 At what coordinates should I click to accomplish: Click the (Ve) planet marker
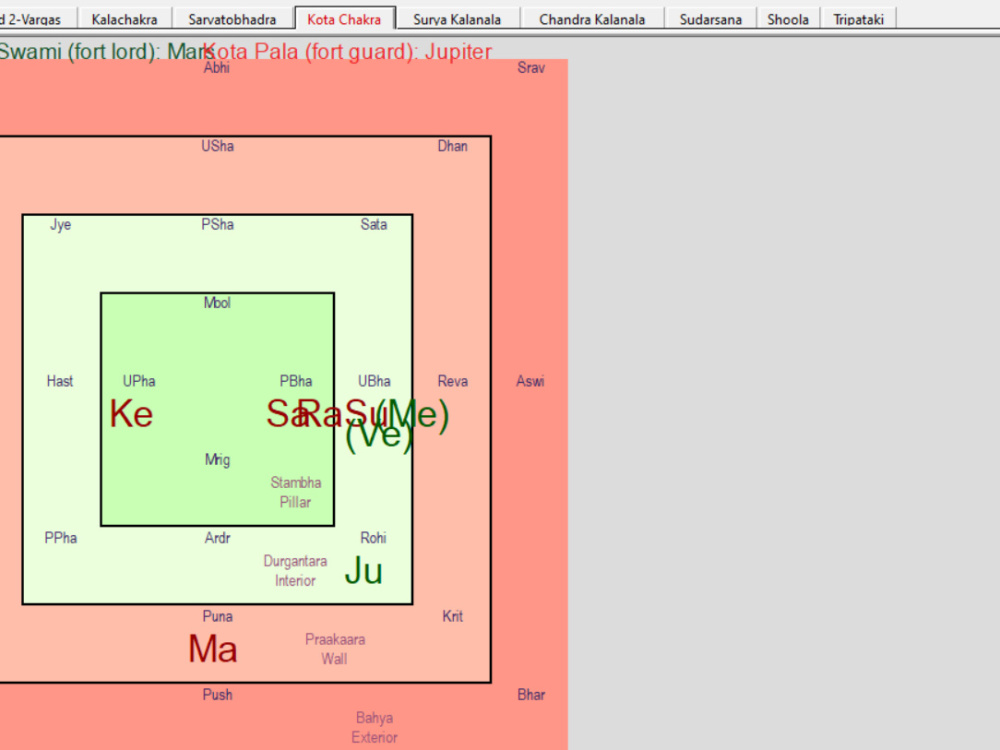tap(379, 436)
